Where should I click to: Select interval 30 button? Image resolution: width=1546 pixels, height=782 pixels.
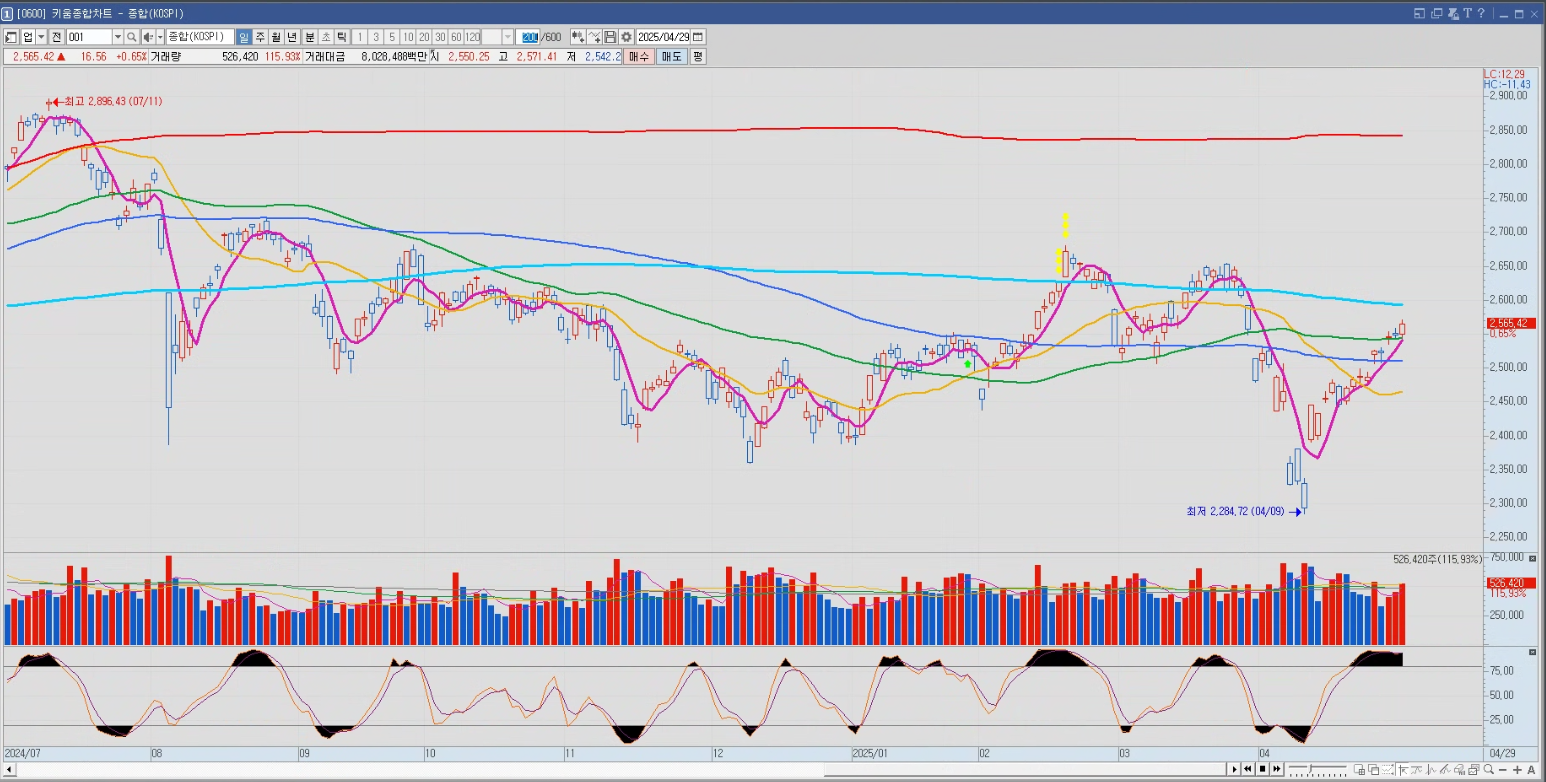coord(440,37)
